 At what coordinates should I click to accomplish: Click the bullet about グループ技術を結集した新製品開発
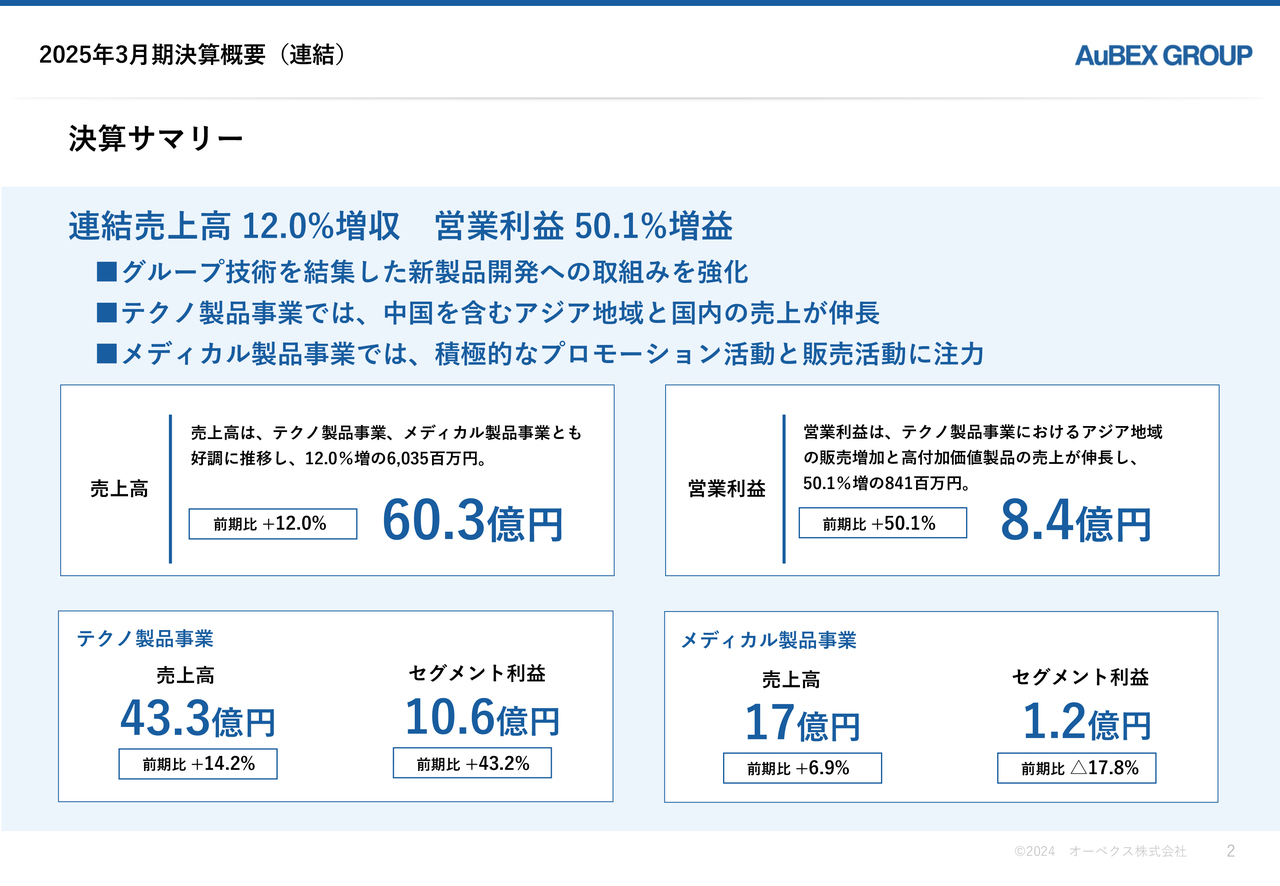tap(422, 272)
